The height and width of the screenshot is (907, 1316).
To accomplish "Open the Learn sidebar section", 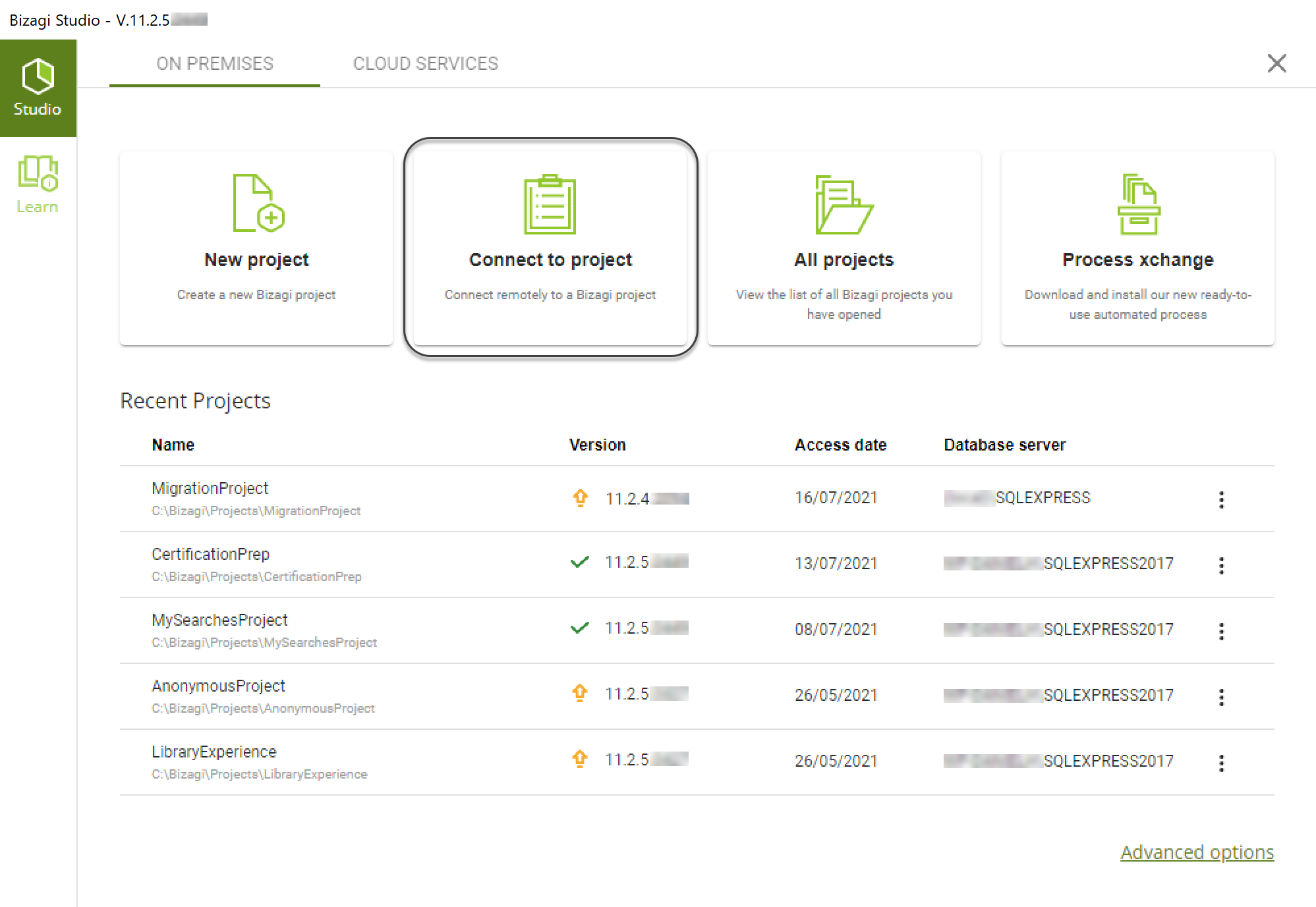I will [x=38, y=184].
